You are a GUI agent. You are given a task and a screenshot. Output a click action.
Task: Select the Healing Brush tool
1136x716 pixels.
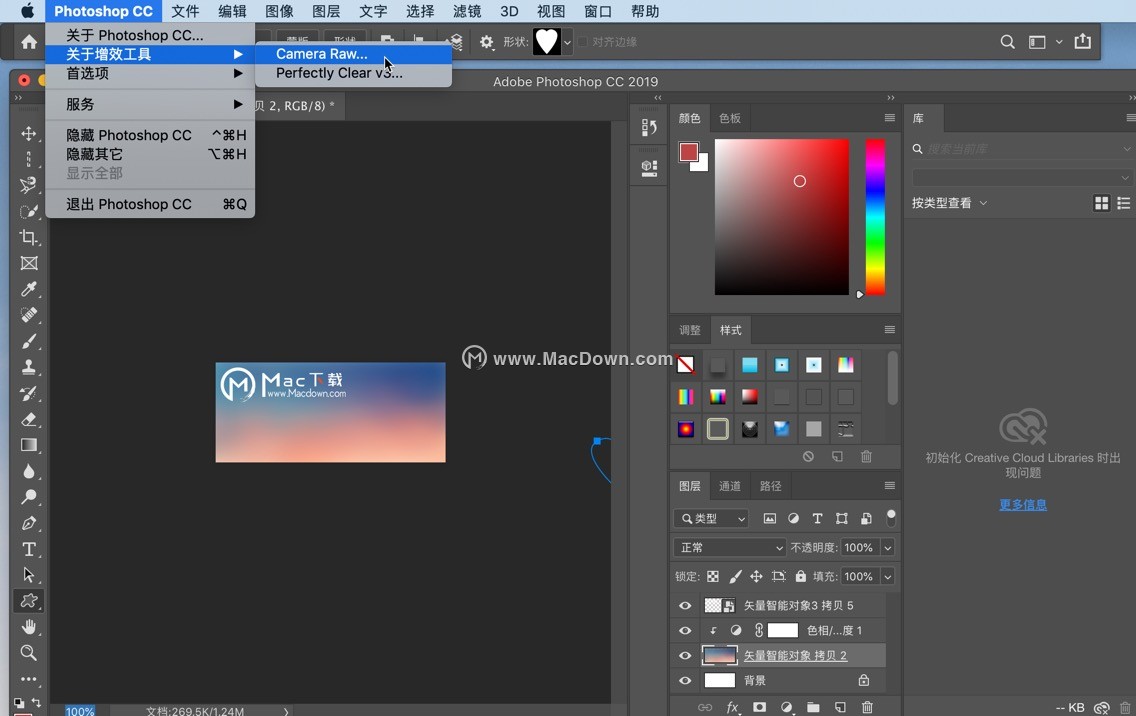[x=28, y=315]
